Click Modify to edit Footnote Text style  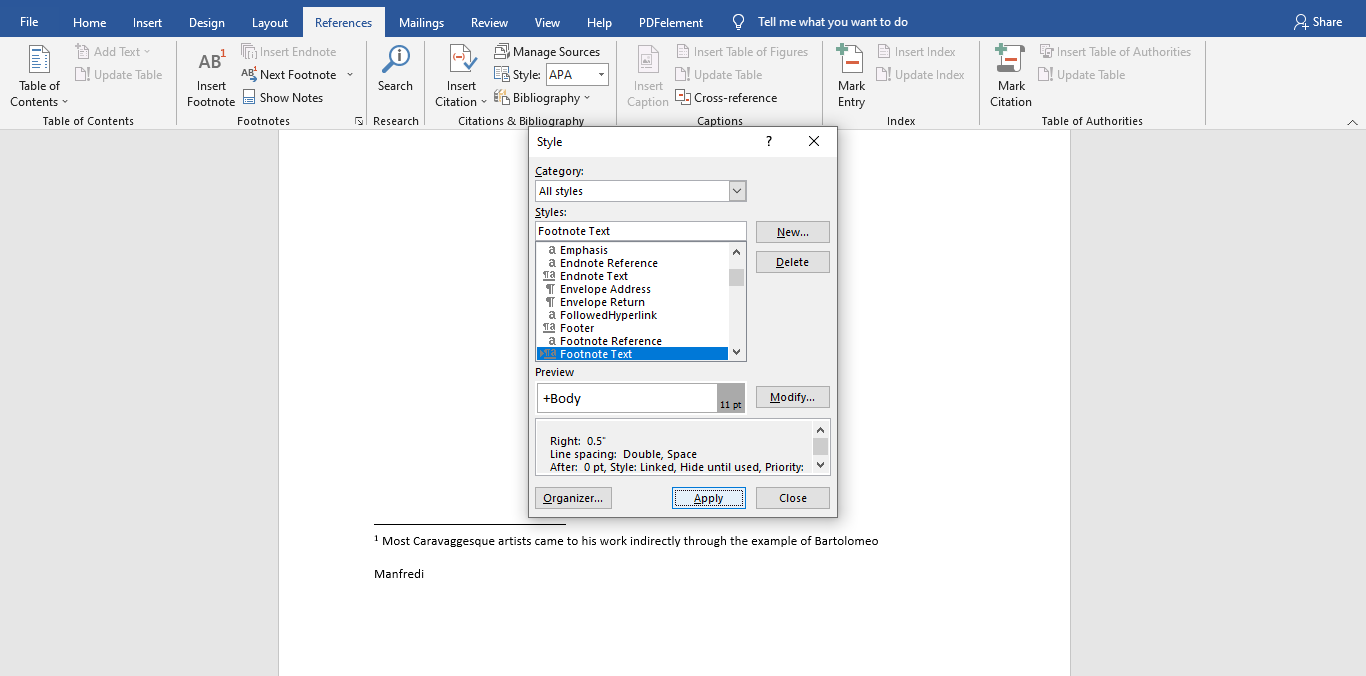792,397
